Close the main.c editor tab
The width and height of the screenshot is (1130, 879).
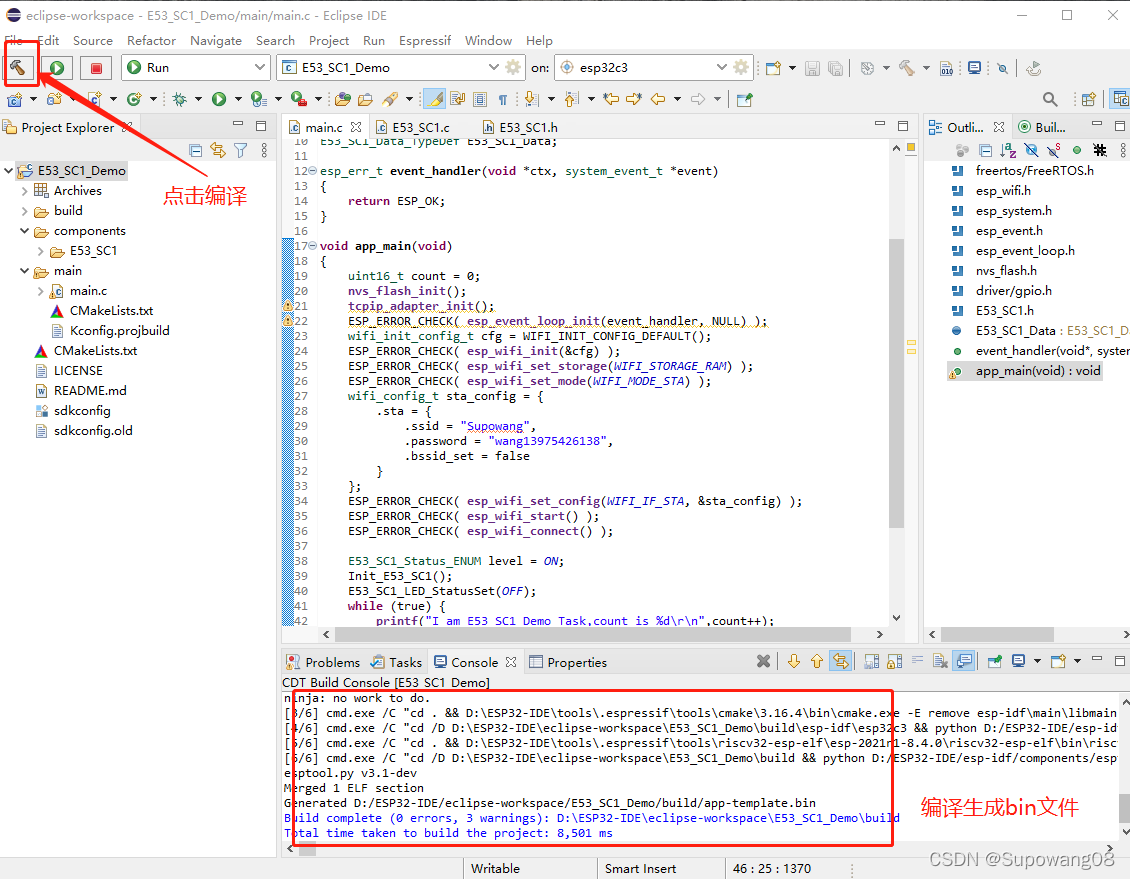(x=355, y=127)
